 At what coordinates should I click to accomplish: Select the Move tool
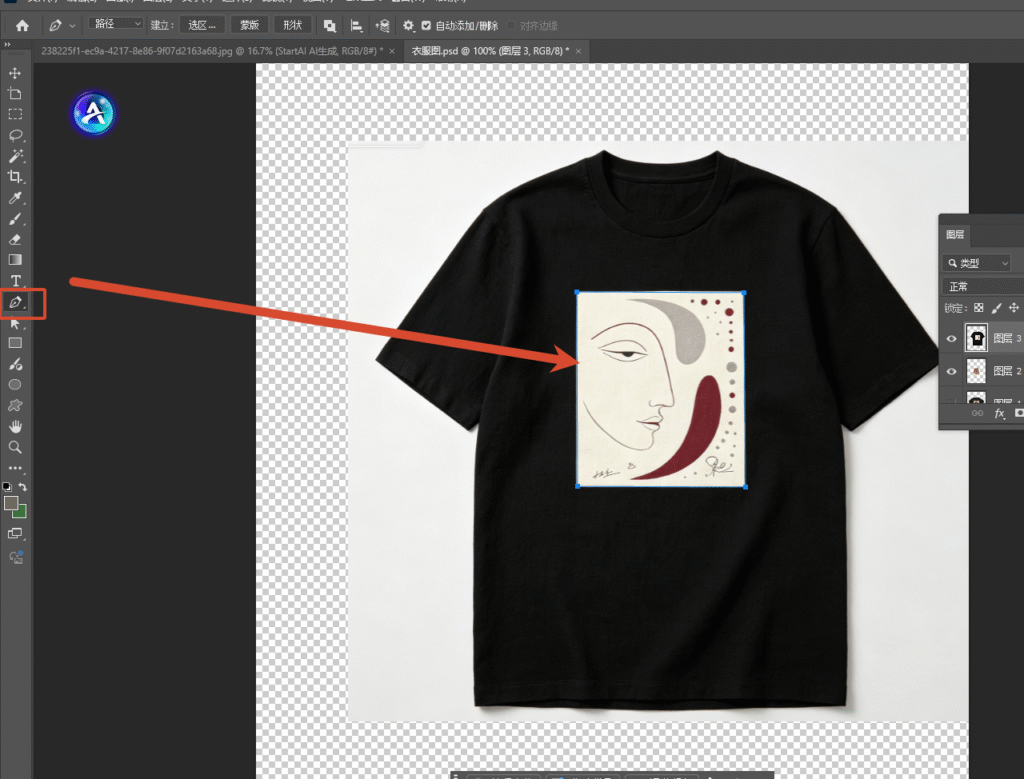click(x=15, y=73)
